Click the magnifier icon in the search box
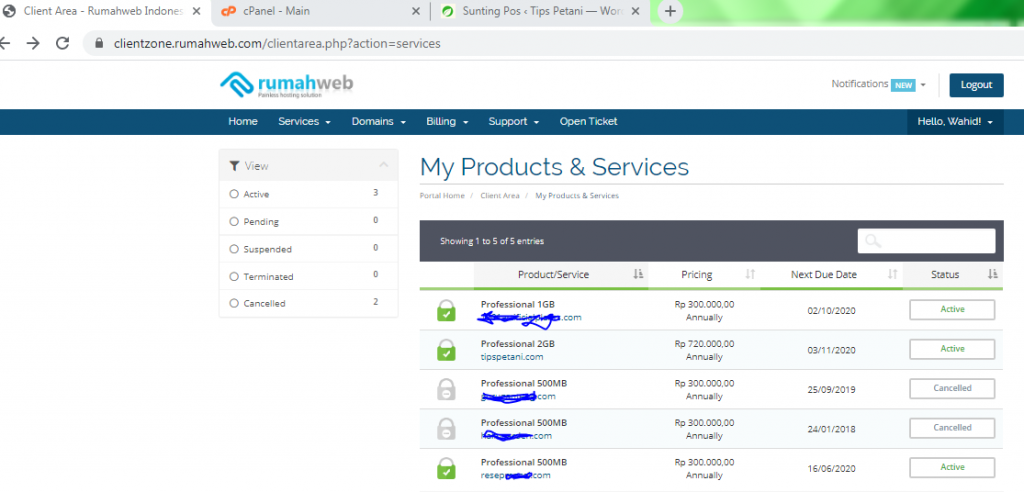 click(x=872, y=241)
